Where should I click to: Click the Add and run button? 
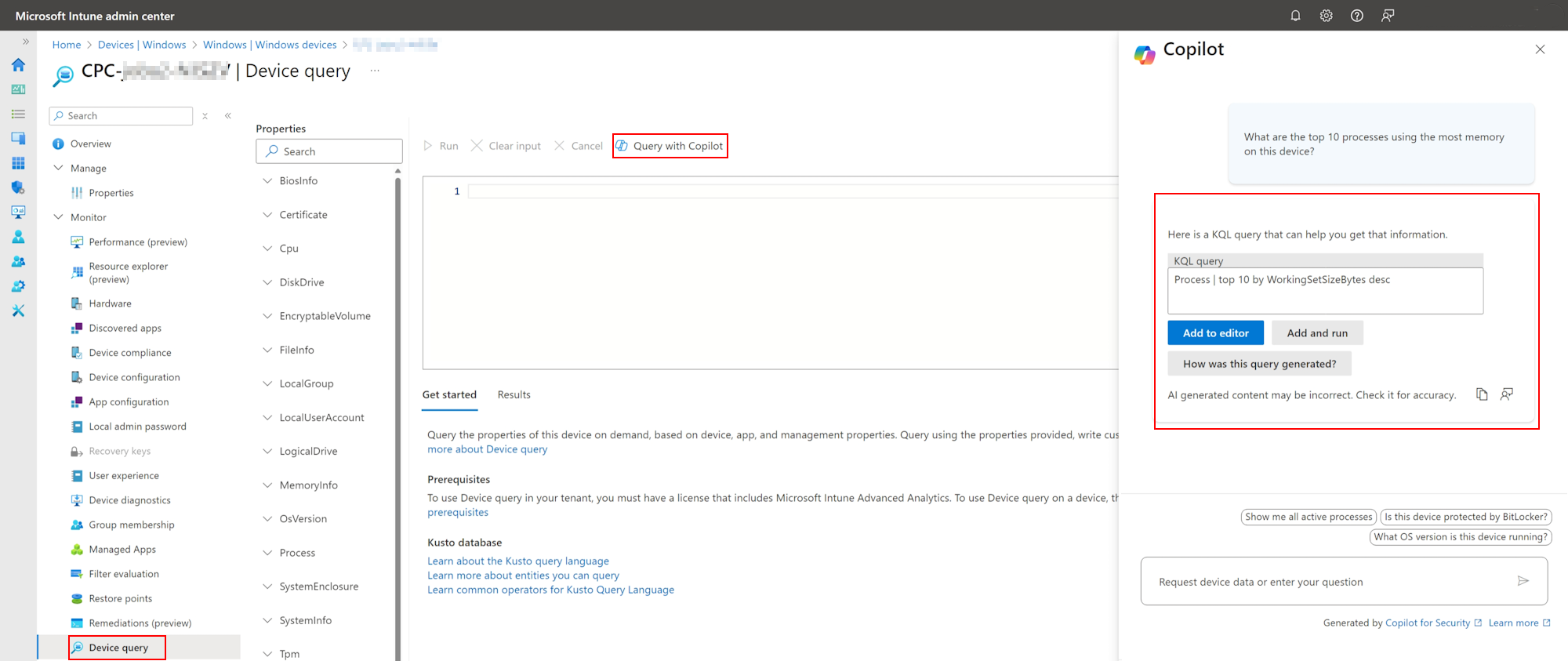1317,333
